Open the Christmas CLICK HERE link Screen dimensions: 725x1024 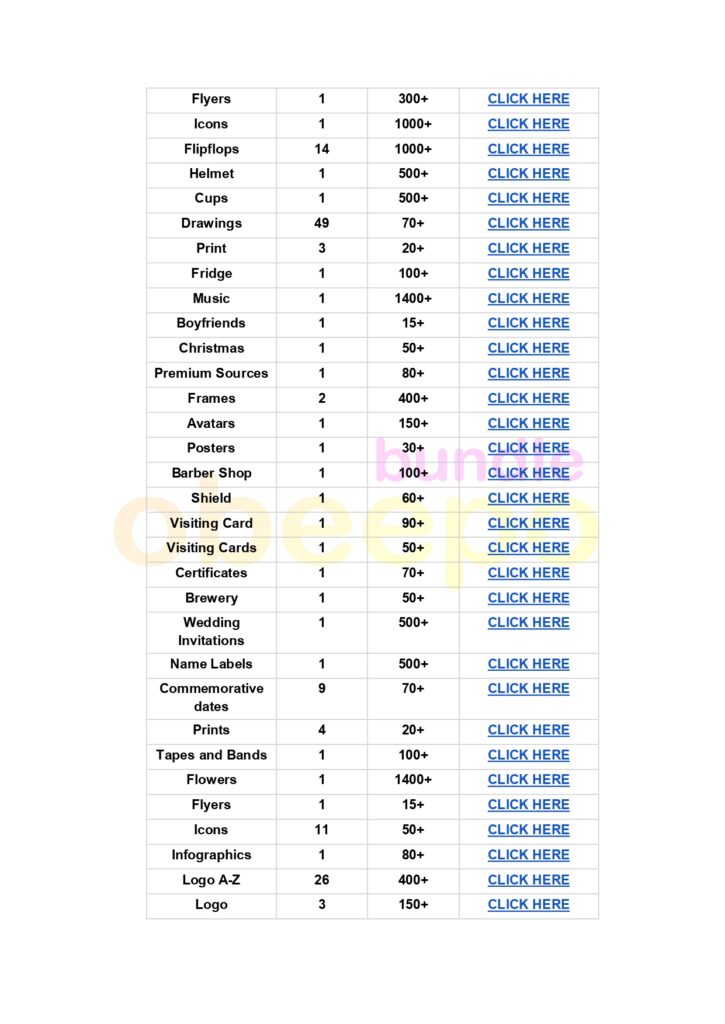click(x=528, y=349)
